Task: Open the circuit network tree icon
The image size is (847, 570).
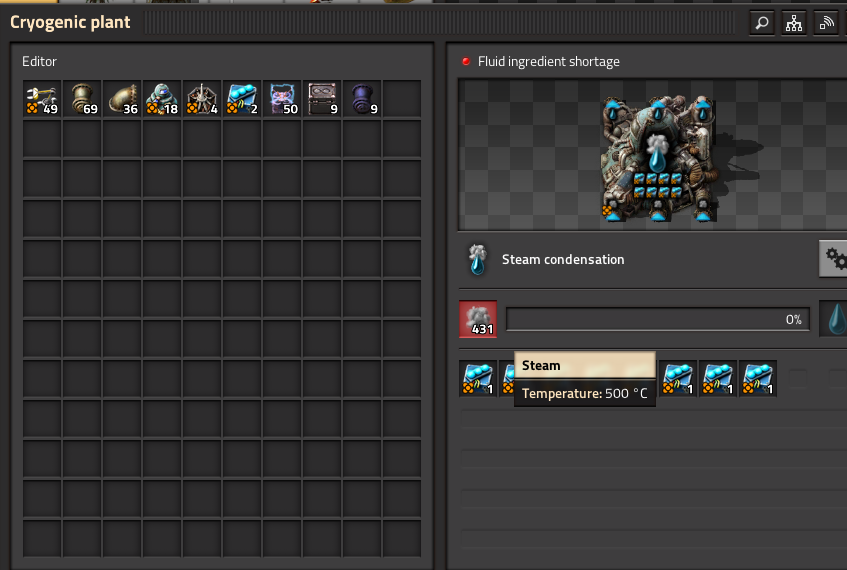Action: (x=794, y=23)
